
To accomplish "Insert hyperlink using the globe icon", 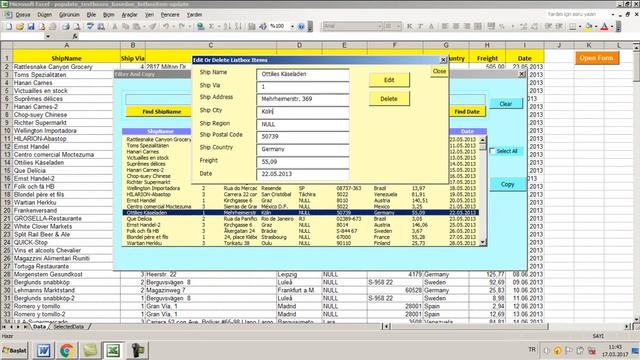I will (200, 27).
